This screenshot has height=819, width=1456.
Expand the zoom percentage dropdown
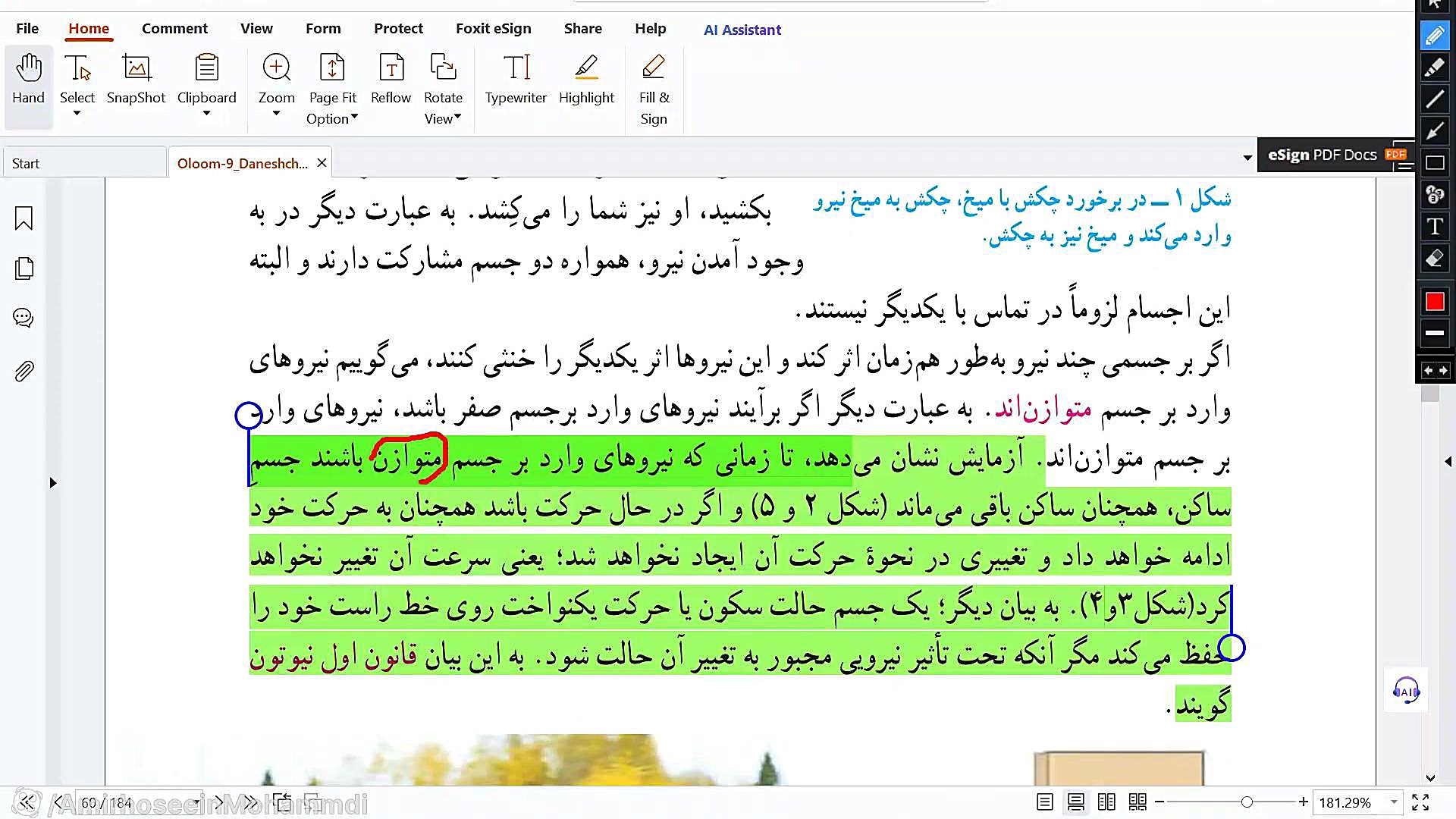[x=1394, y=802]
